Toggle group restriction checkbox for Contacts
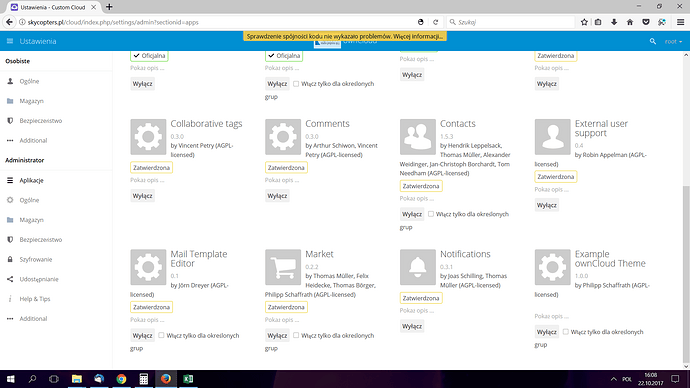This screenshot has height=388, width=690. pyautogui.click(x=431, y=214)
